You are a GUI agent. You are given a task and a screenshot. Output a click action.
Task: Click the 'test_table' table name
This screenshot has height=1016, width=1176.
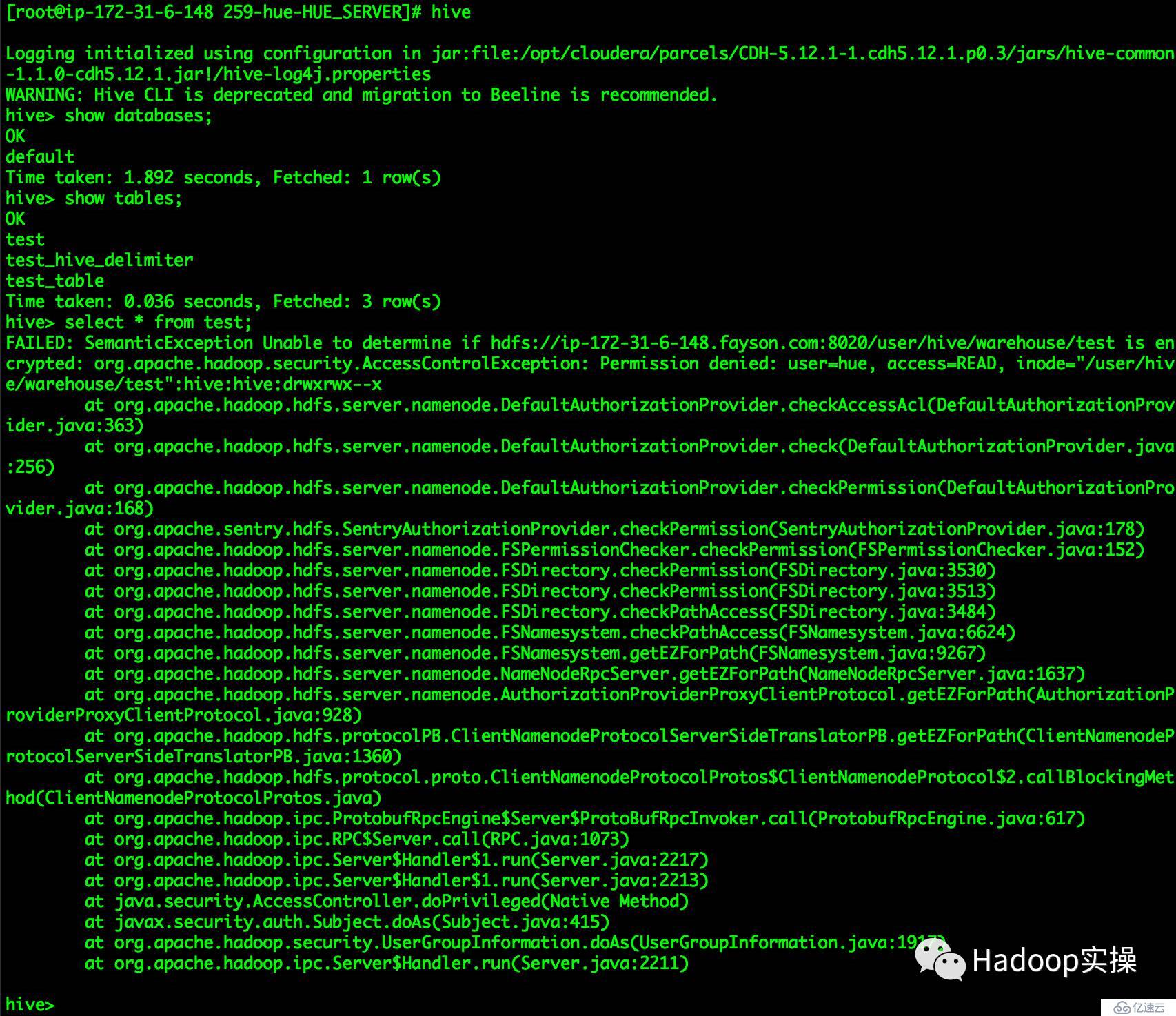(55, 281)
